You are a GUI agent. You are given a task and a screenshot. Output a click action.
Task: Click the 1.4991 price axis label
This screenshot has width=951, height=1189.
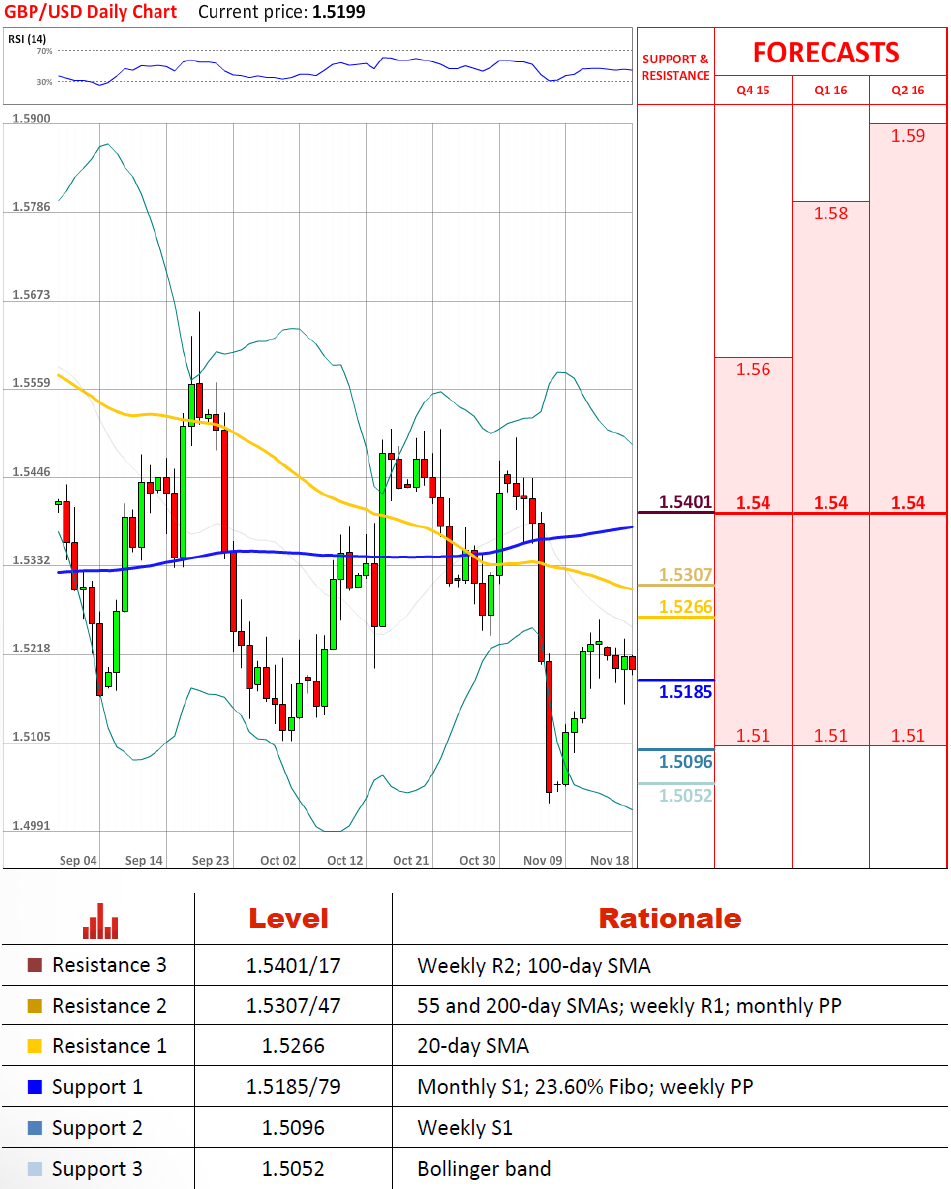[31, 826]
